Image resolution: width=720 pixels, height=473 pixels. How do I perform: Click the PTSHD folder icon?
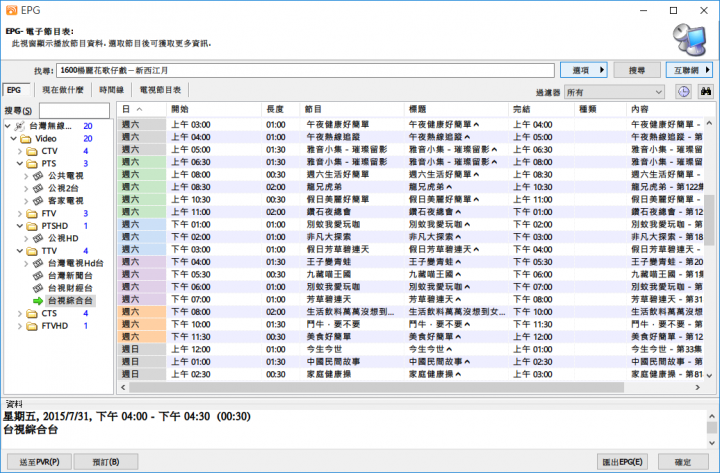pos(32,226)
